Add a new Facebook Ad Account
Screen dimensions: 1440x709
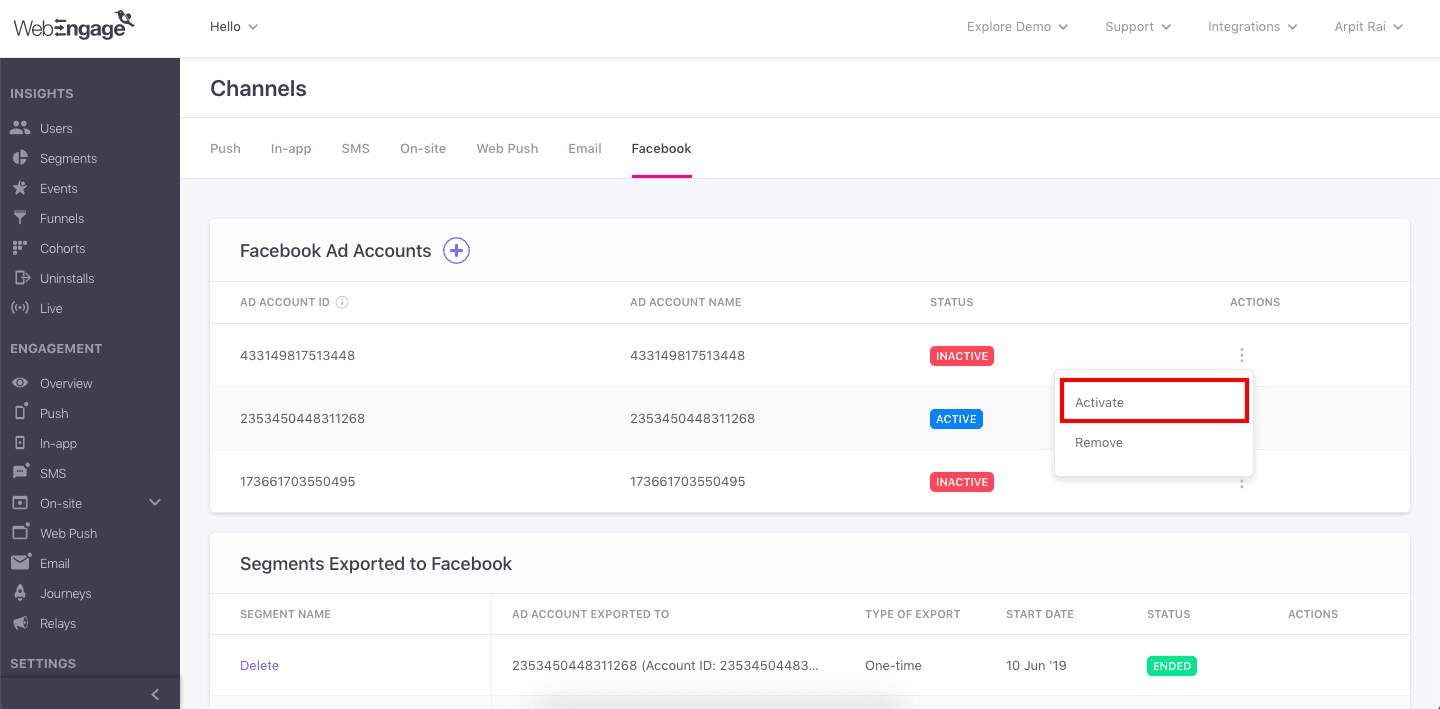coord(456,250)
